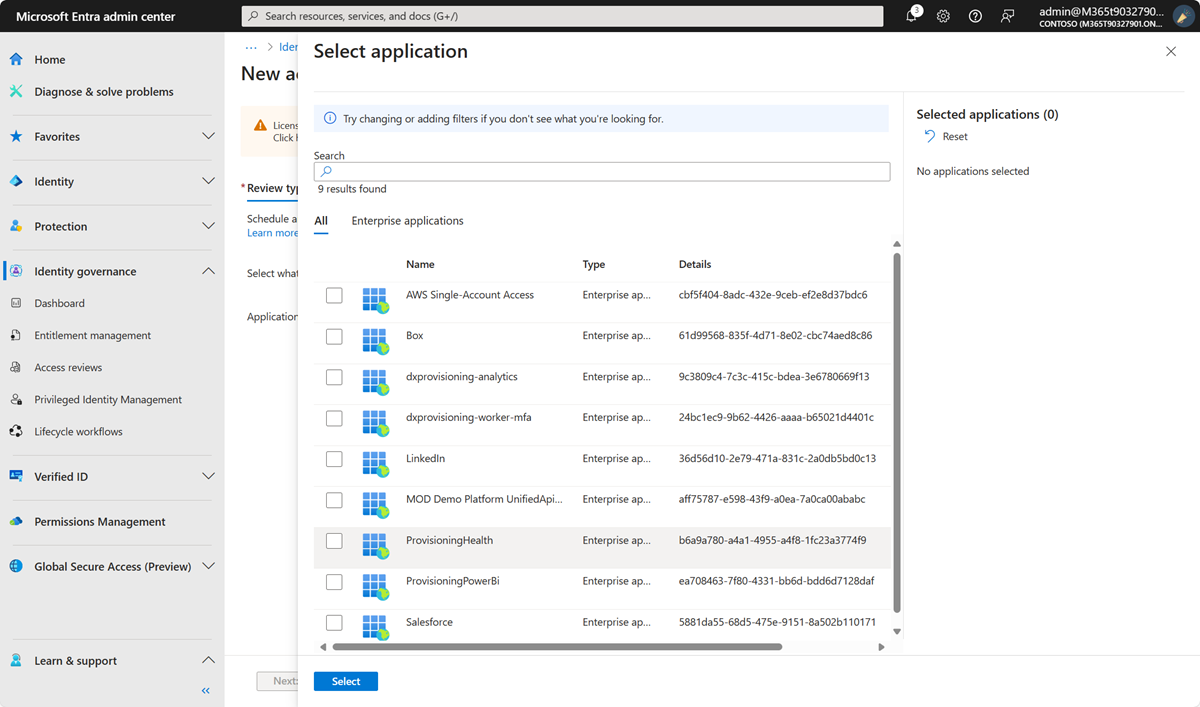Open the settings gear icon
Image resolution: width=1200 pixels, height=707 pixels.
point(943,16)
